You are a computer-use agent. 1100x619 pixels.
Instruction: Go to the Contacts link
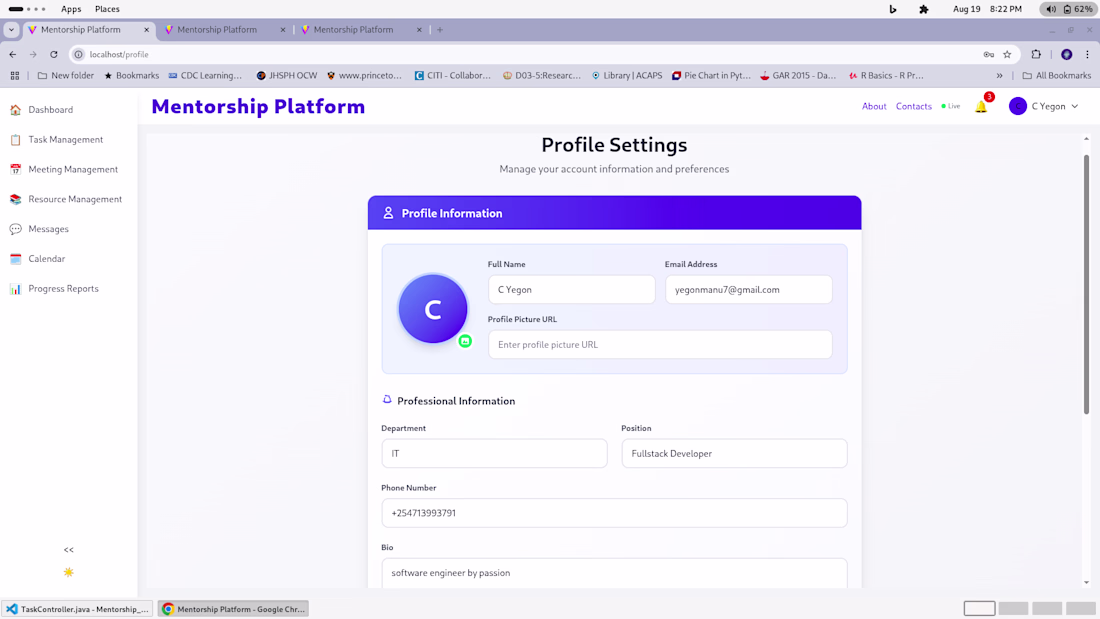tap(914, 106)
